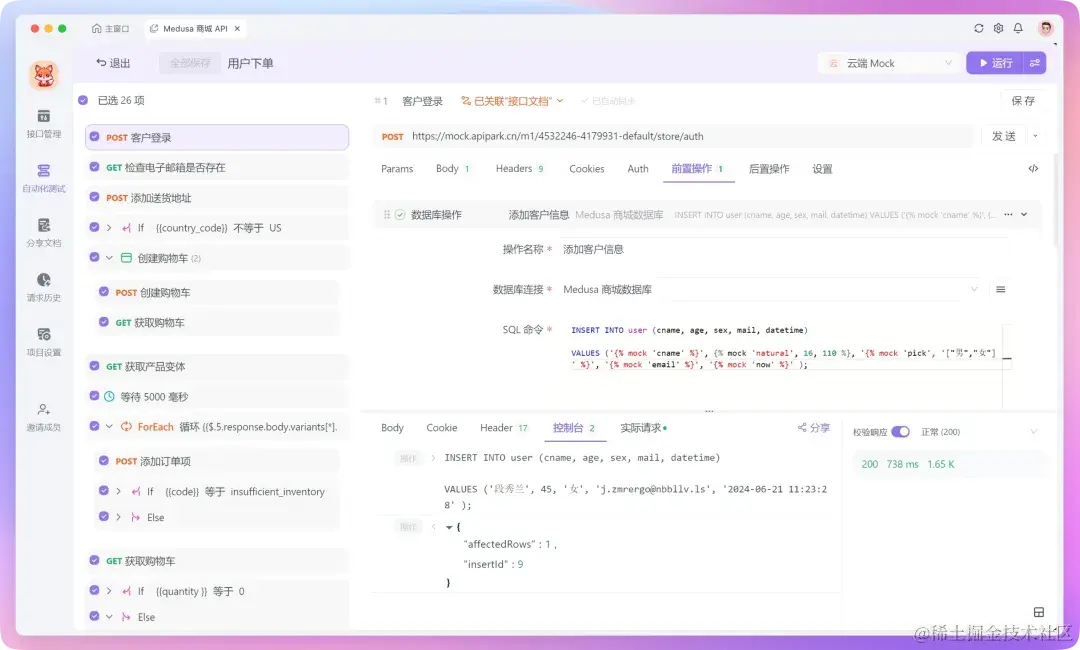The width and height of the screenshot is (1080, 650).
Task: Expand the If {{country_code}} 不等于 US step
Action: pos(107,228)
